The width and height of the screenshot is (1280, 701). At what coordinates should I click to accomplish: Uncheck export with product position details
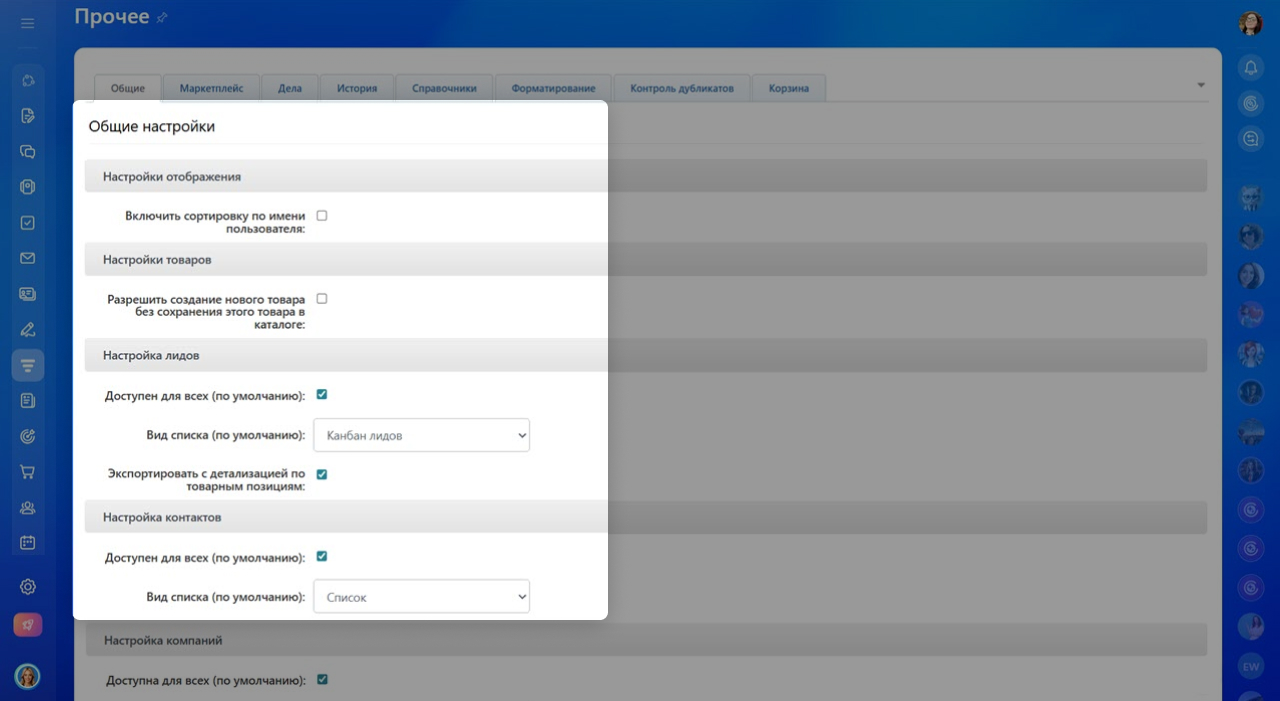coord(322,474)
